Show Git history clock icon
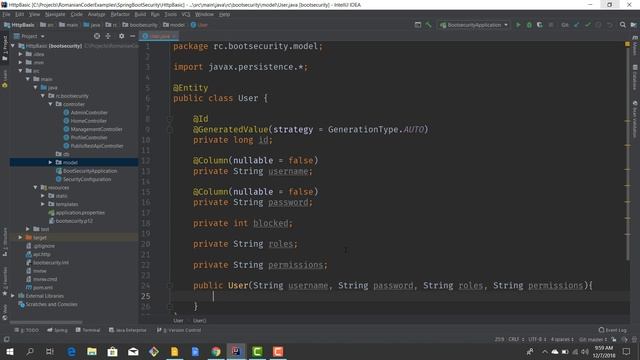Viewport: 640px width, 360px height. point(598,25)
